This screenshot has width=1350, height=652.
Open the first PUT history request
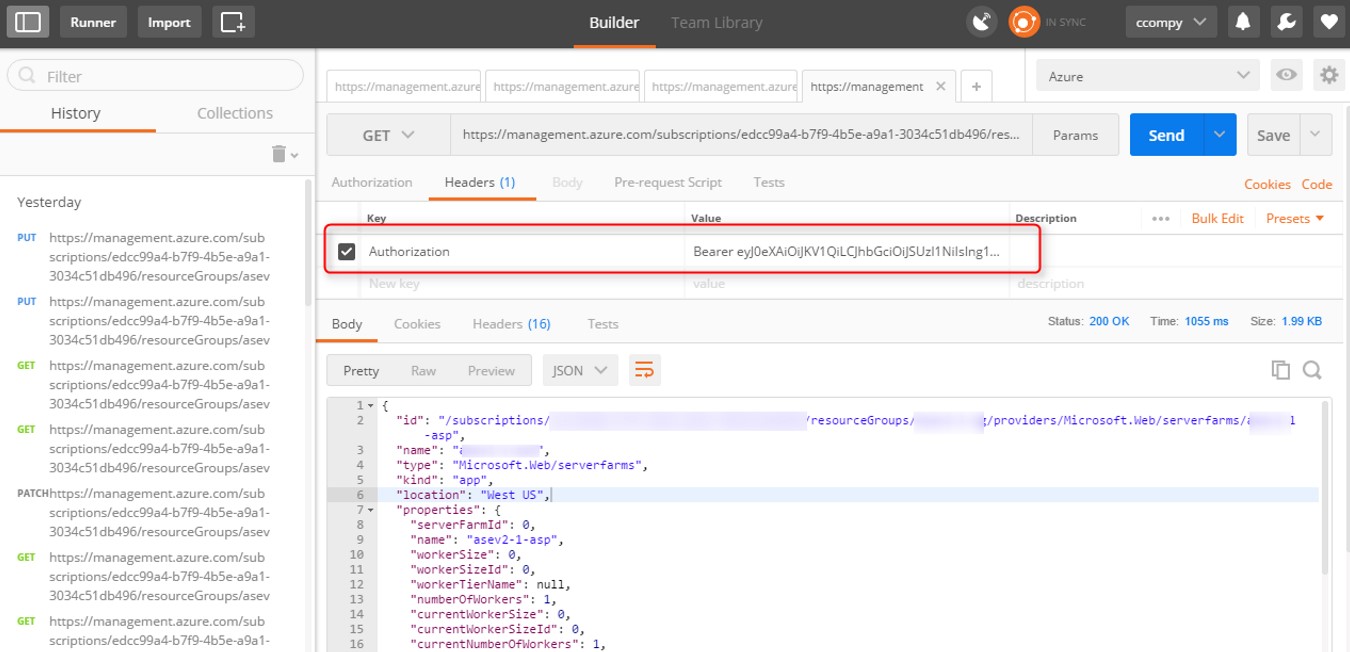pos(157,257)
